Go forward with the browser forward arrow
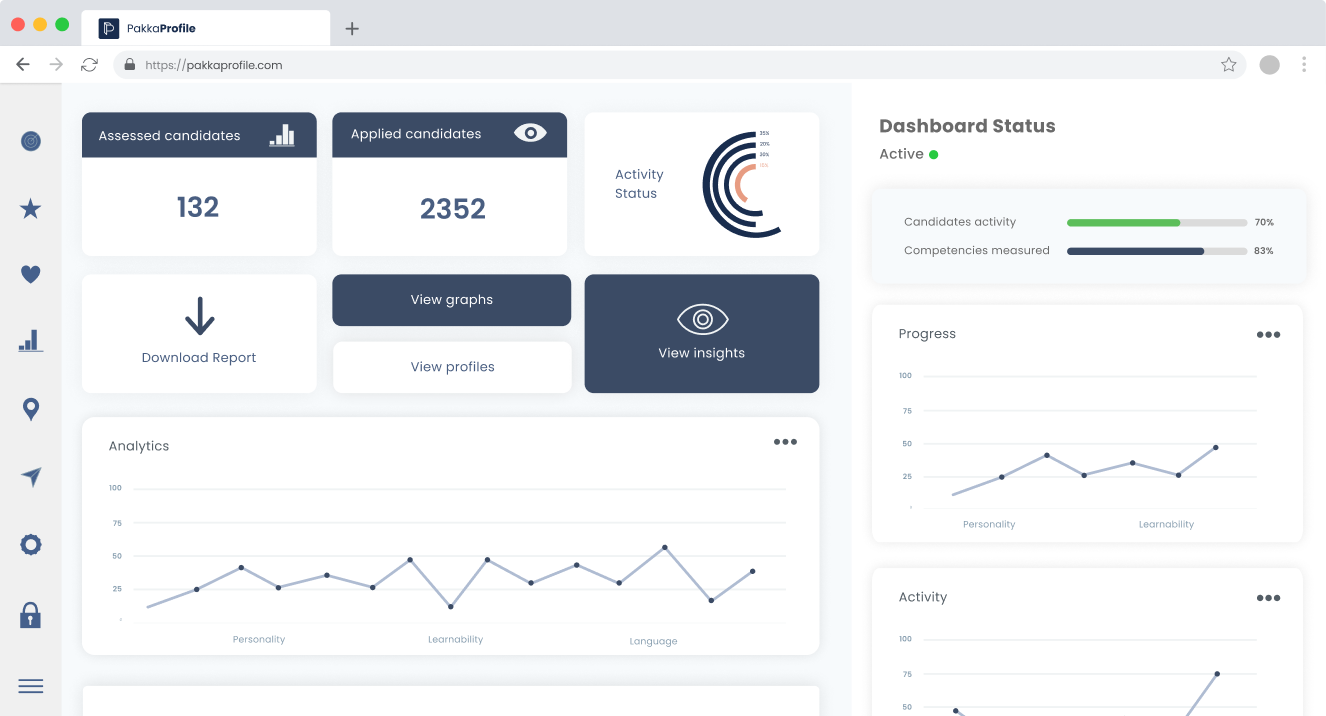Image resolution: width=1326 pixels, height=716 pixels. point(56,65)
